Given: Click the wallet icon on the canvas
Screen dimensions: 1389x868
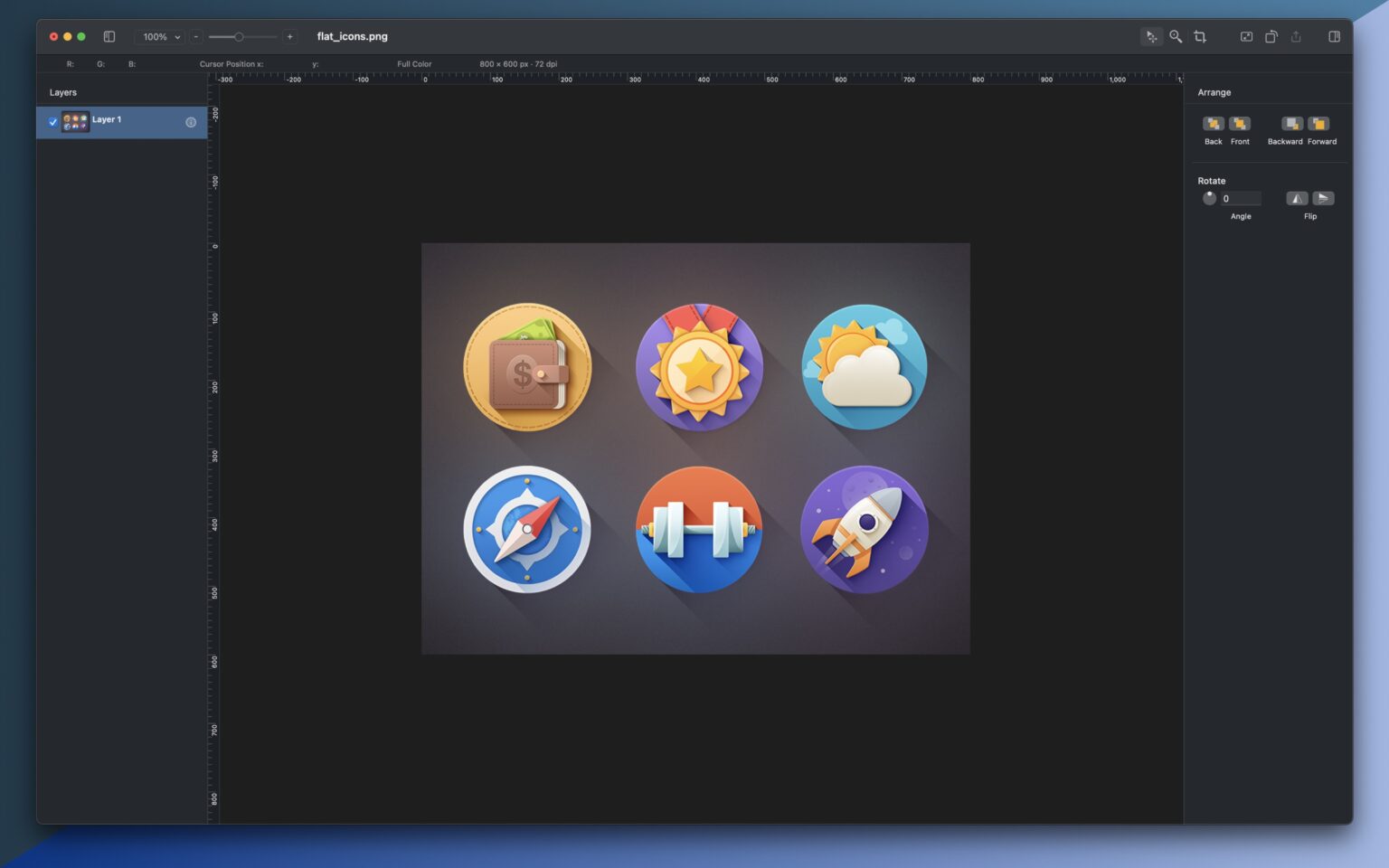Looking at the screenshot, I should (x=527, y=367).
